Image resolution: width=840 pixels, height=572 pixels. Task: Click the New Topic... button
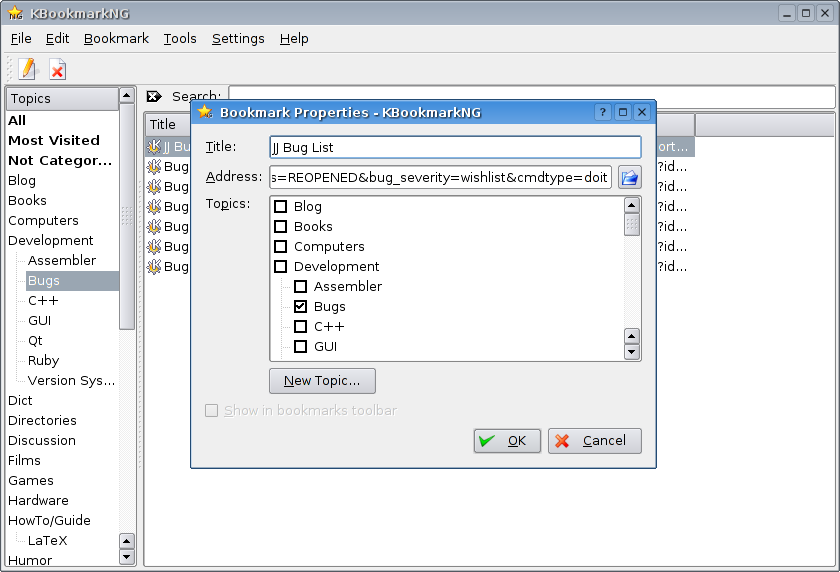(322, 381)
